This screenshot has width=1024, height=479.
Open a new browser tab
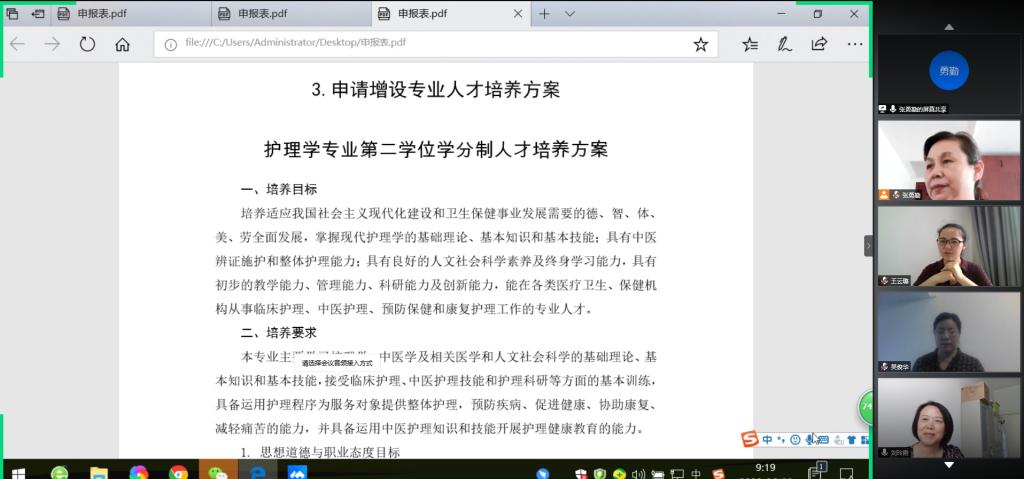pos(544,14)
